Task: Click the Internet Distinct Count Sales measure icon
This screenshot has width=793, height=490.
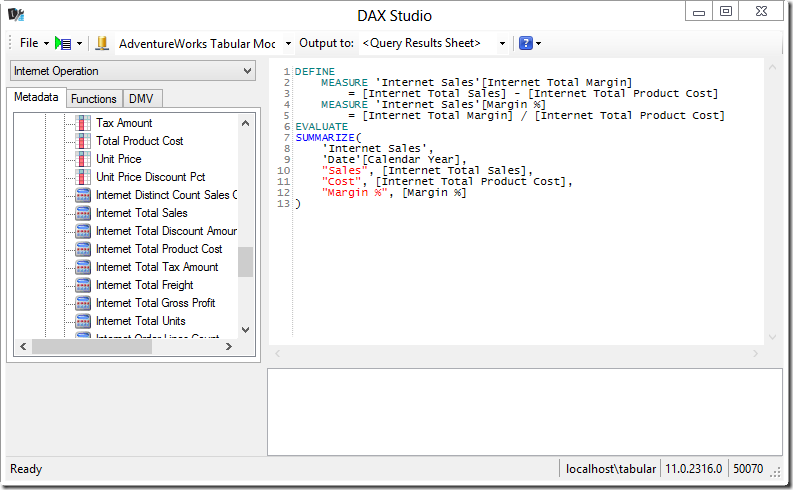Action: [83, 195]
